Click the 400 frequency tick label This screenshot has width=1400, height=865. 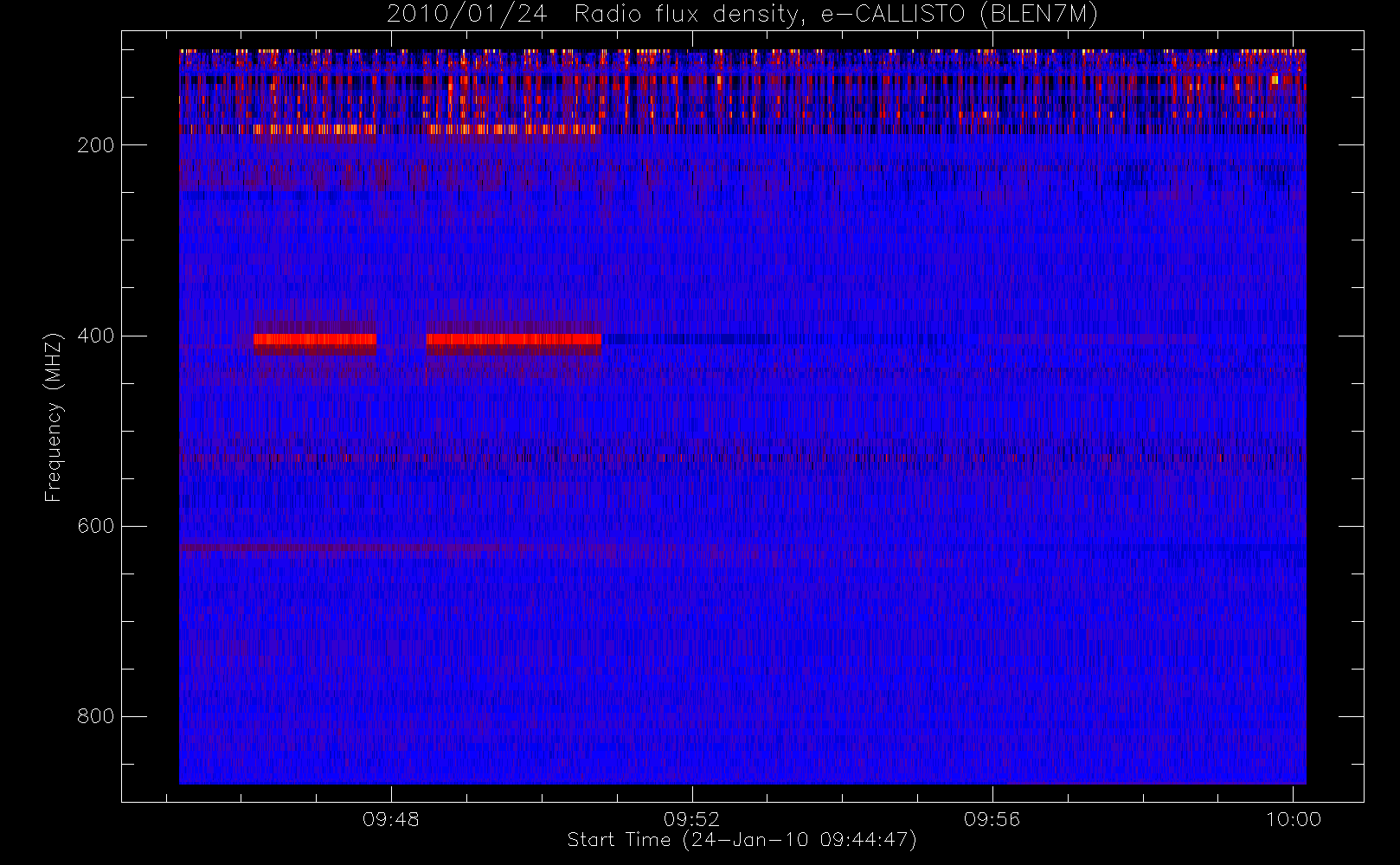(x=95, y=336)
